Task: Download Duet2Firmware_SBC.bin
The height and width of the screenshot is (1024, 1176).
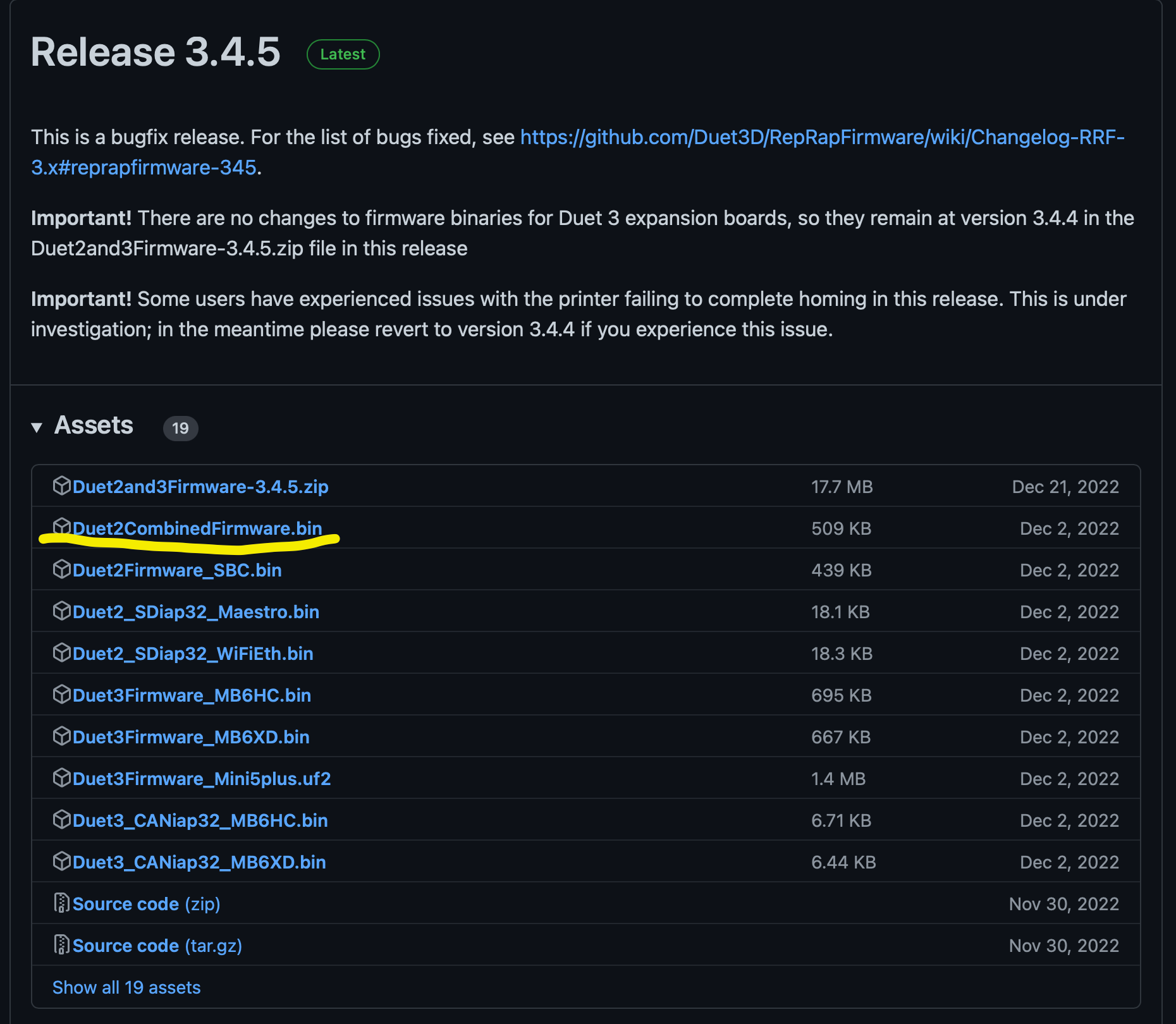Action: coord(177,570)
